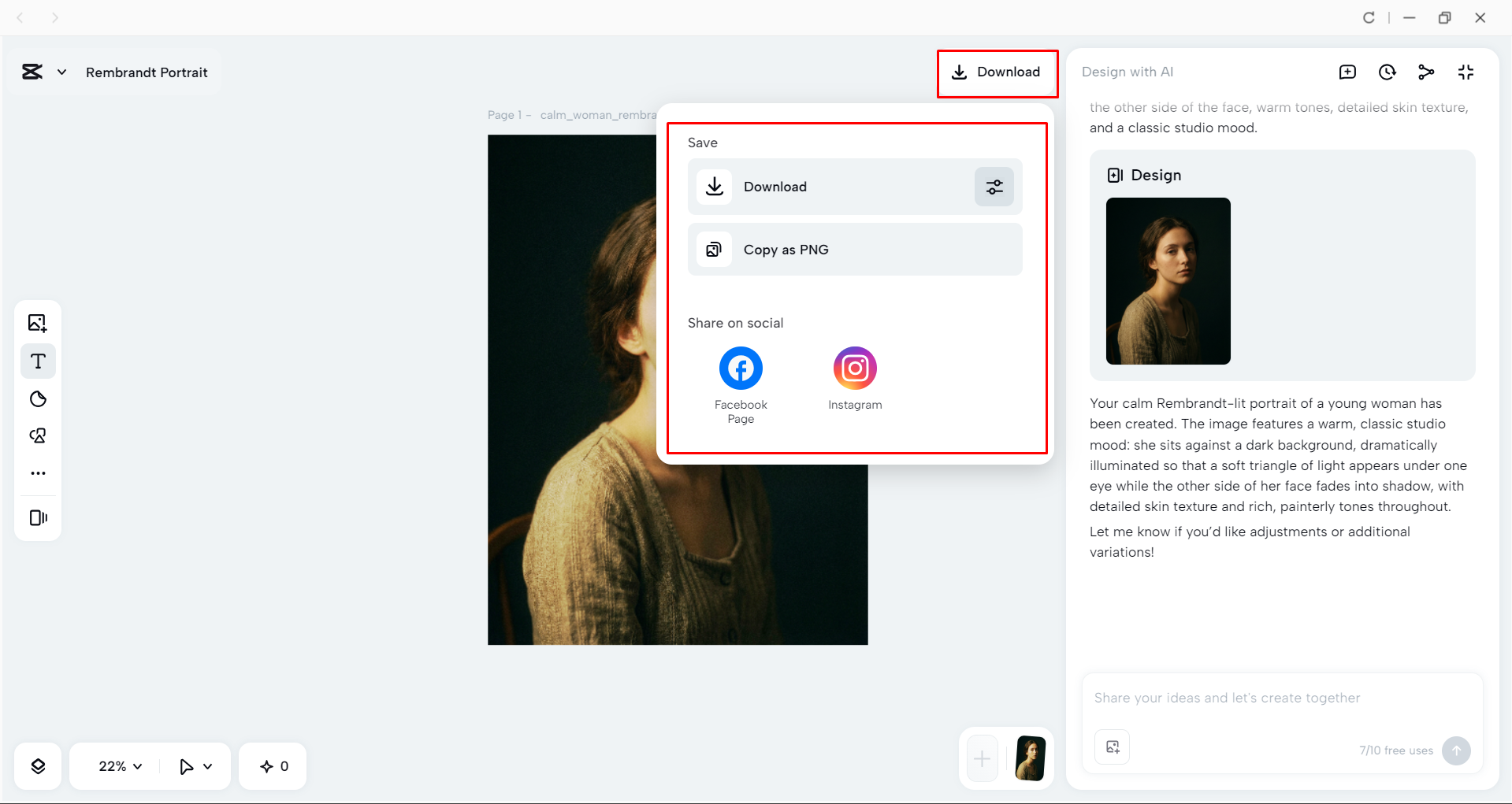Viewport: 1512px width, 804px height.
Task: Start a new chat in the AI panel
Action: tap(1348, 72)
